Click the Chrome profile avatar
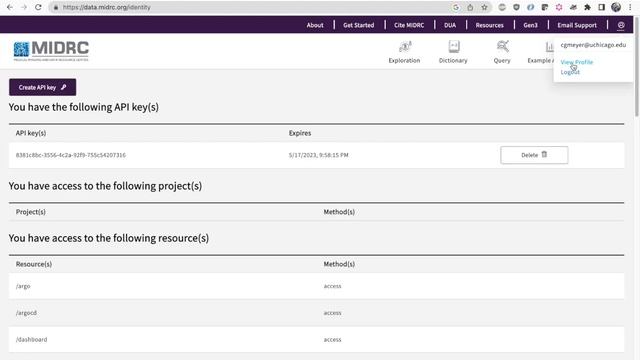640x360 pixels. click(x=616, y=7)
